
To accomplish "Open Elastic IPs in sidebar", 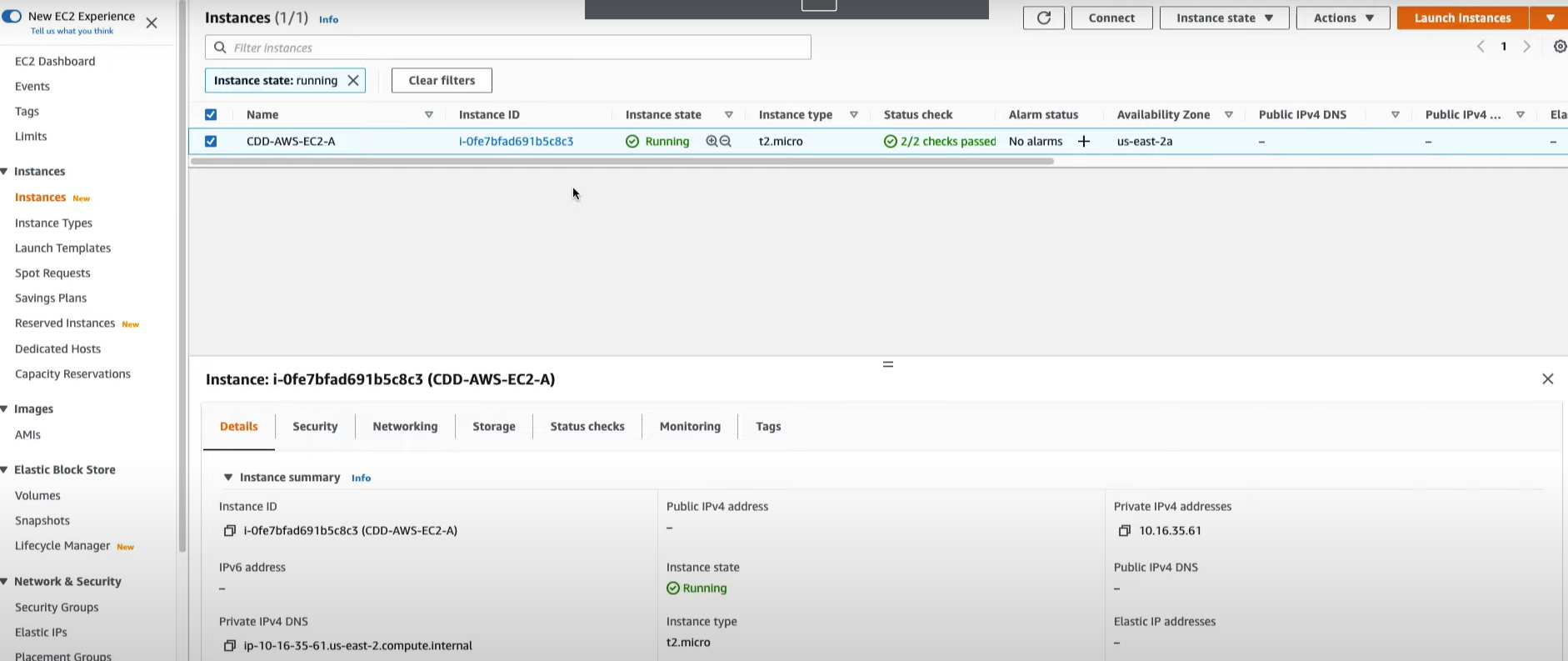I will 41,632.
